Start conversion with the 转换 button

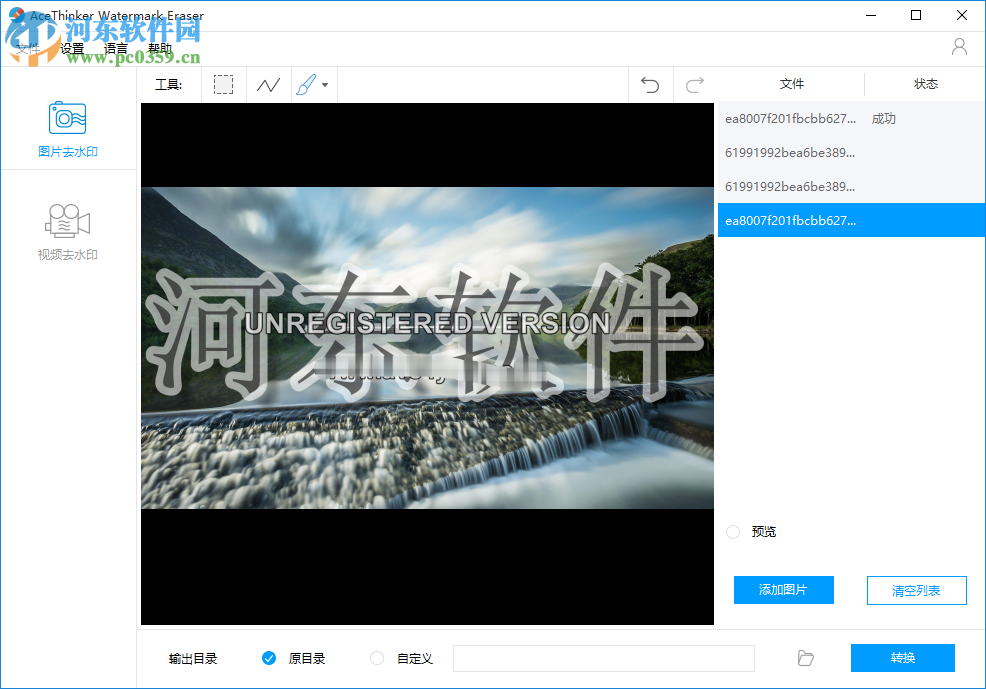click(902, 658)
